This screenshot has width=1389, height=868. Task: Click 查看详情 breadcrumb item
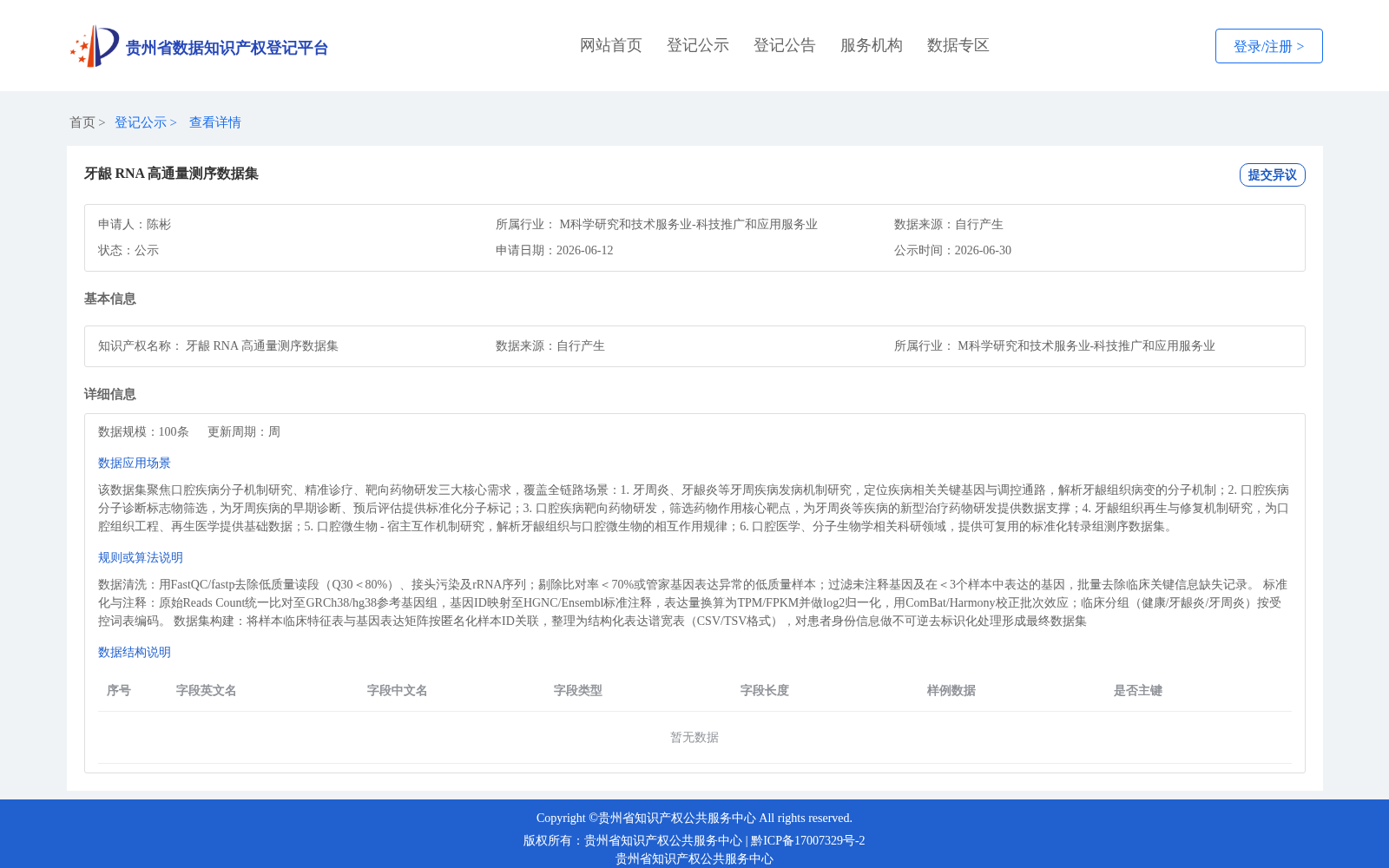[215, 122]
